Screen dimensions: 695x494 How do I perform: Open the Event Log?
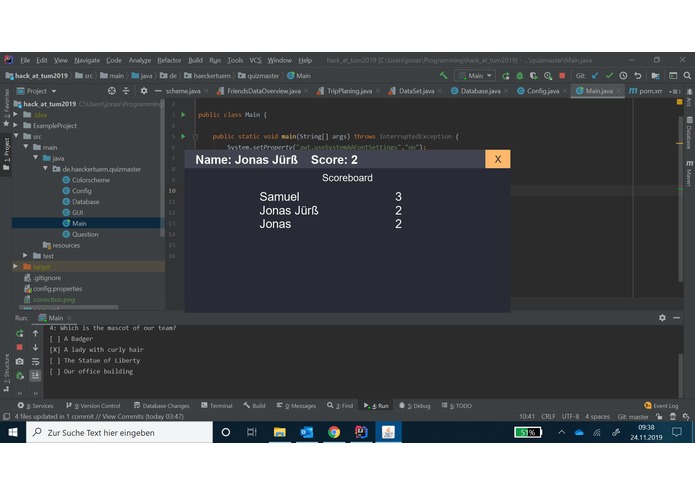point(661,406)
